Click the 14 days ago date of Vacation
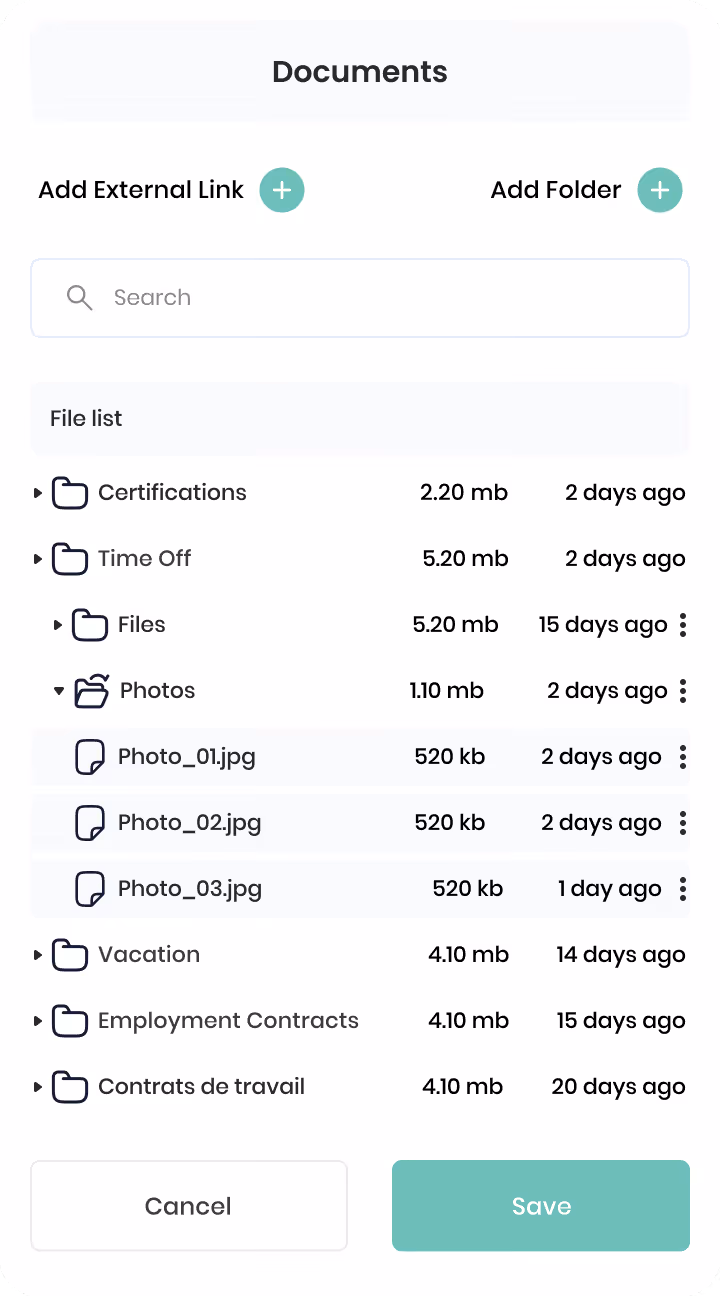 point(621,955)
